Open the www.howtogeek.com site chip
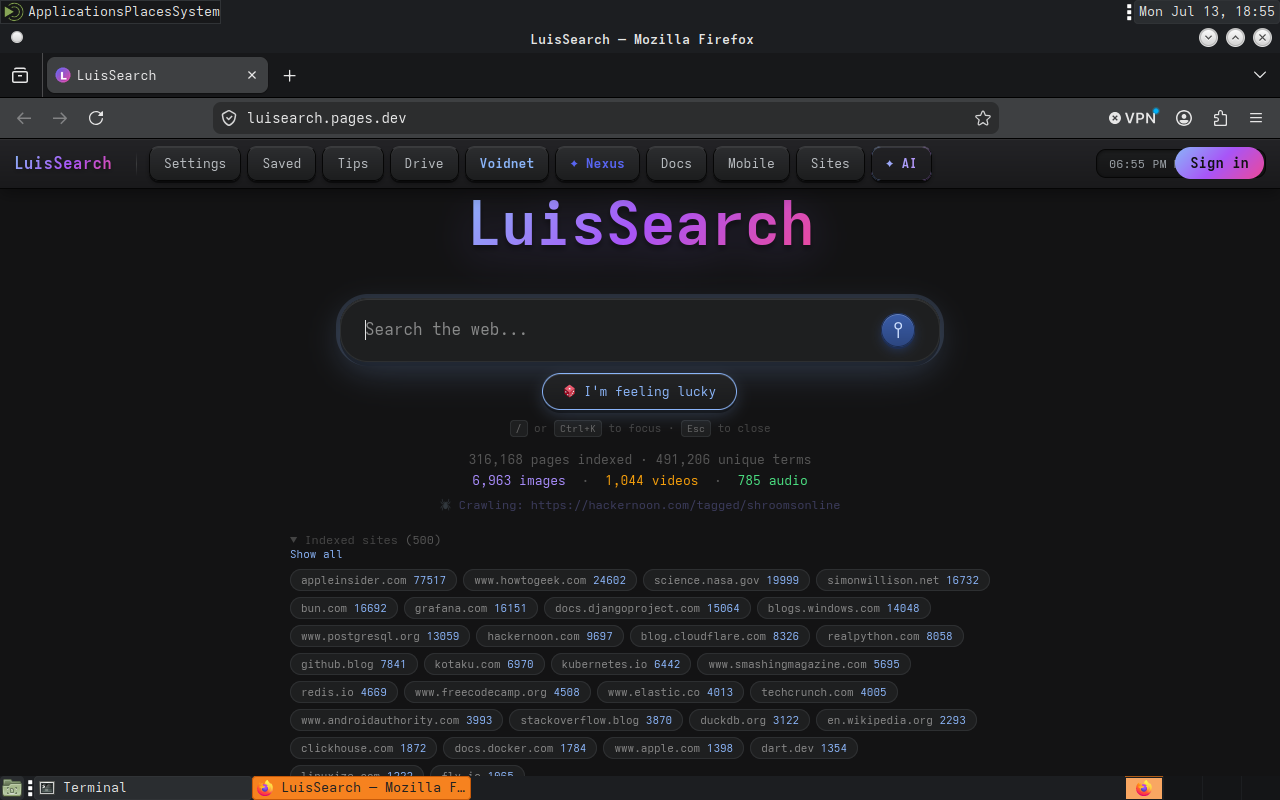This screenshot has width=1280, height=800. pos(550,580)
